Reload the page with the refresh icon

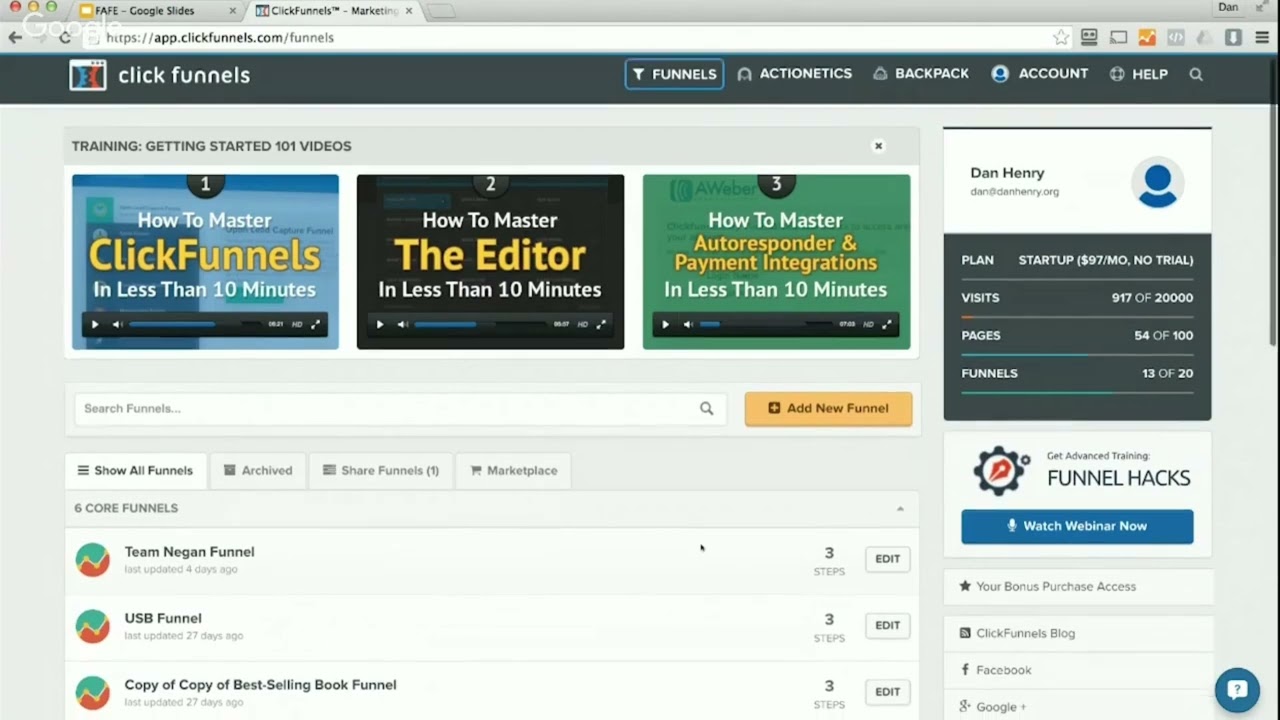[x=65, y=37]
